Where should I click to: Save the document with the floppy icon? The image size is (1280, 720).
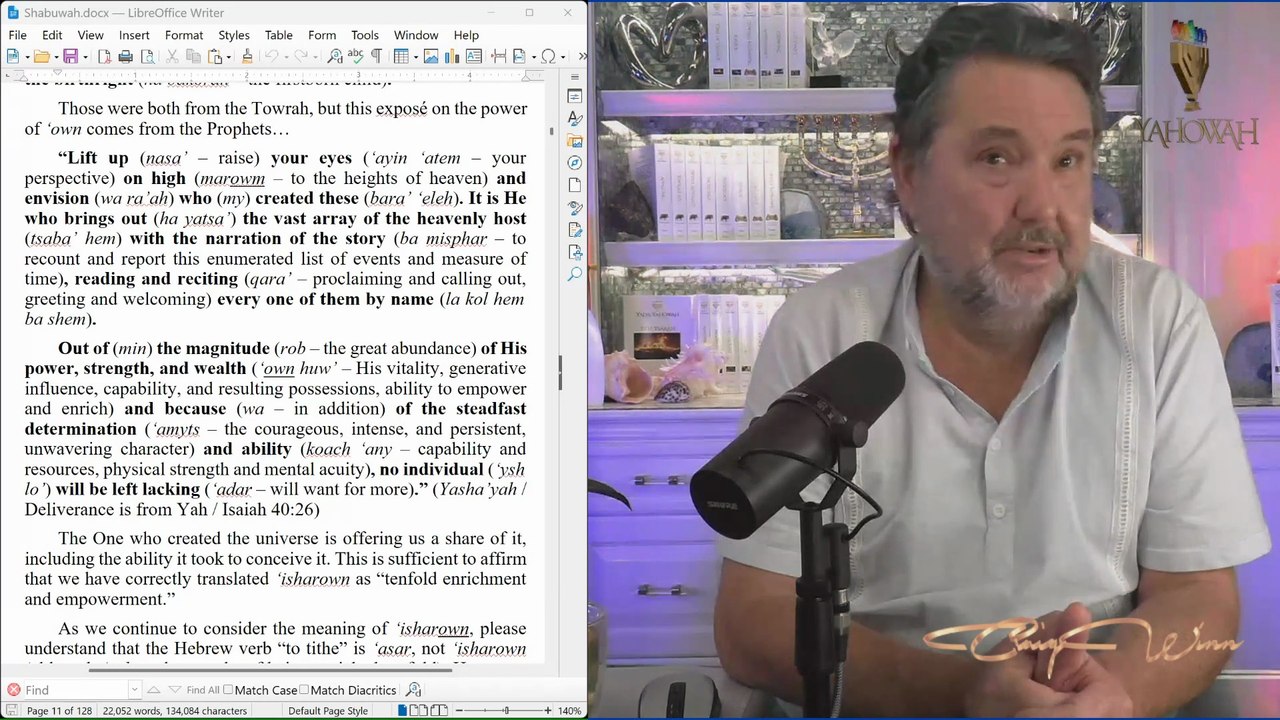(70, 57)
